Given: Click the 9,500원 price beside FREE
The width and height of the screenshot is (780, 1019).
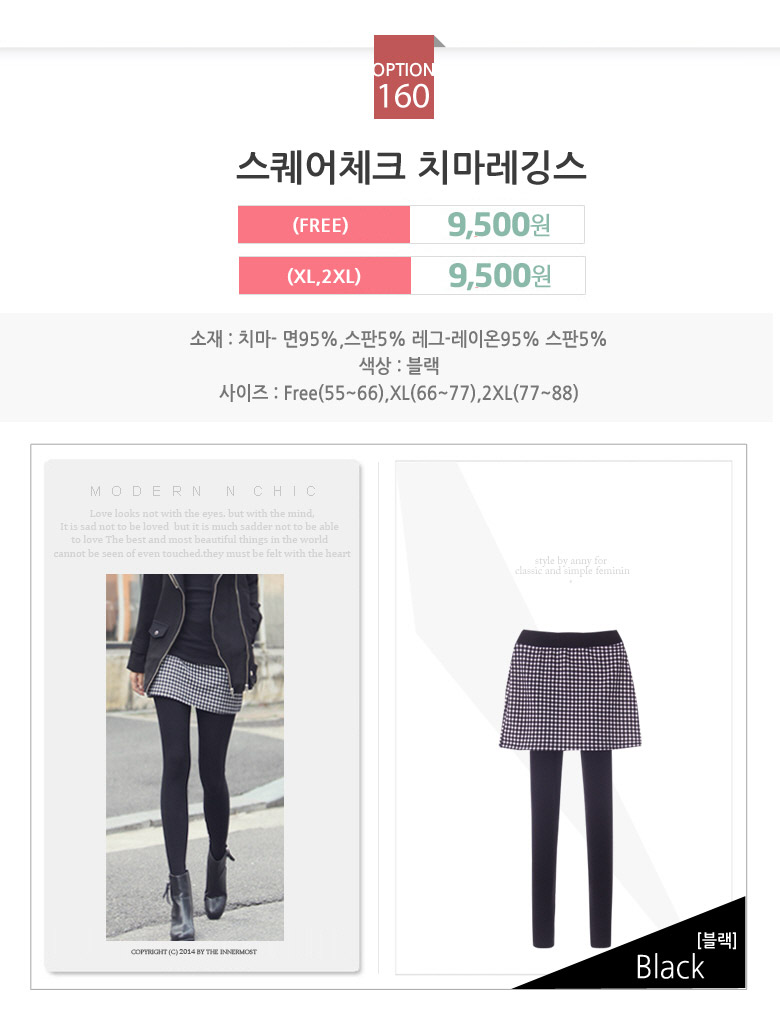Looking at the screenshot, I should pyautogui.click(x=498, y=225).
